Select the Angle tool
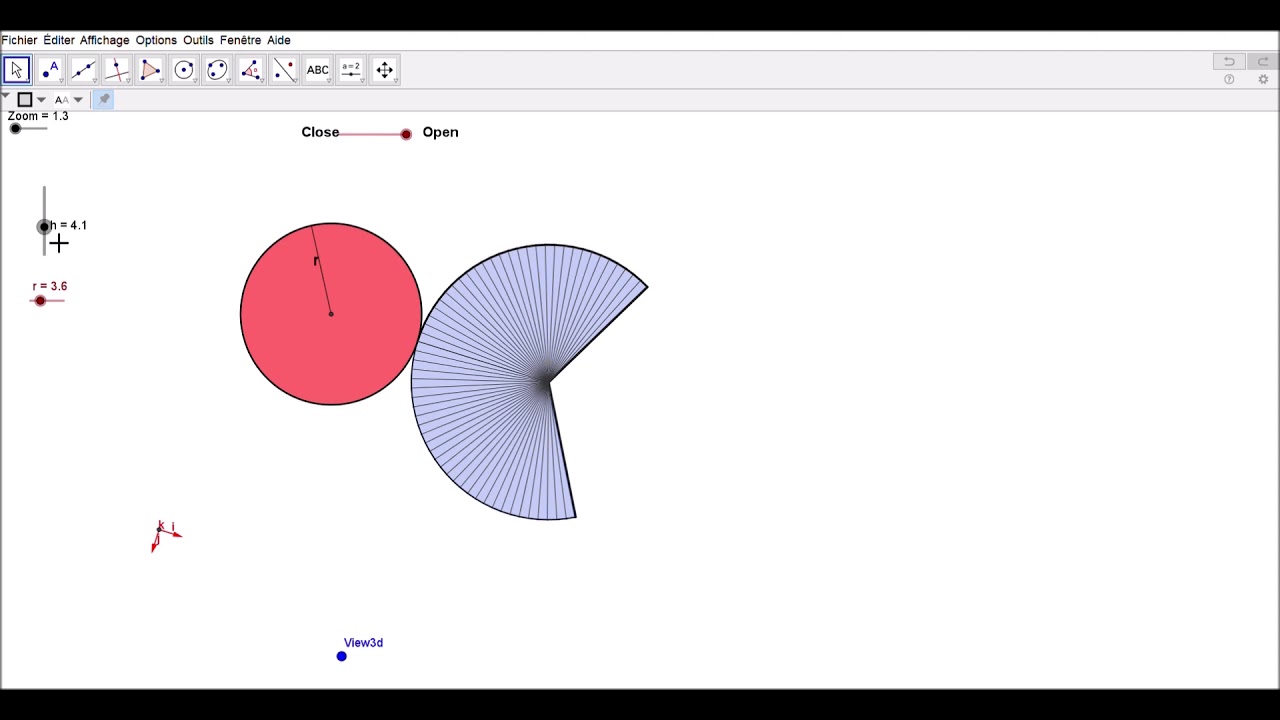 [x=251, y=70]
